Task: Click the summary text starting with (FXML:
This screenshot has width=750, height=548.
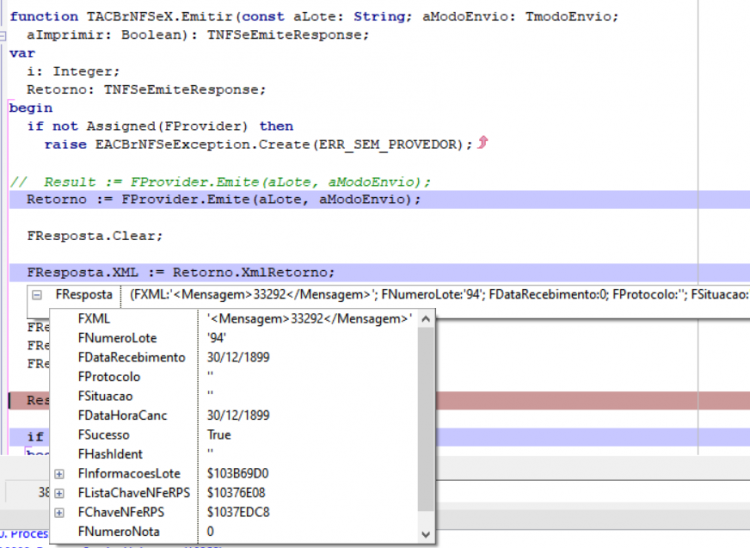Action: [x=439, y=295]
